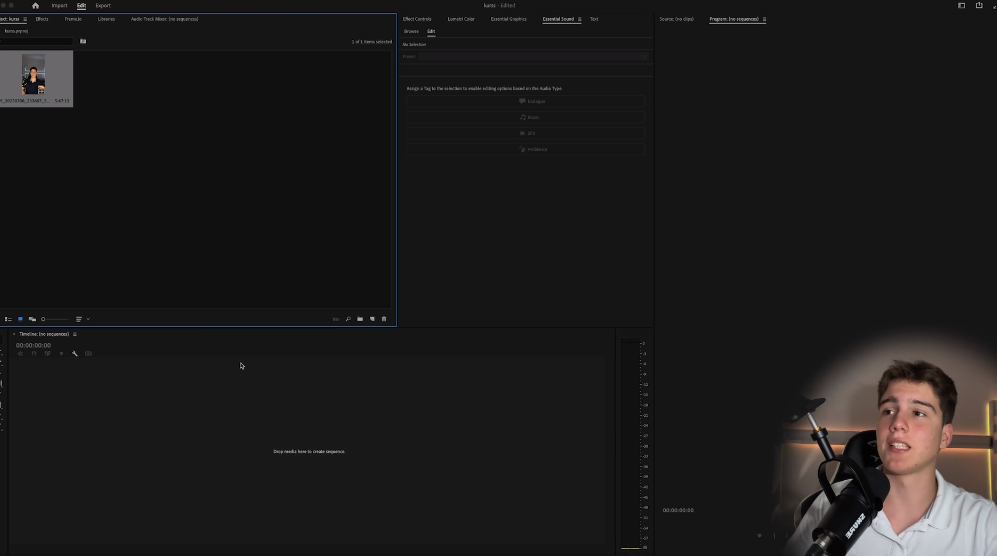Tag selection as Dialogue
The height and width of the screenshot is (556, 997).
[x=525, y=101]
